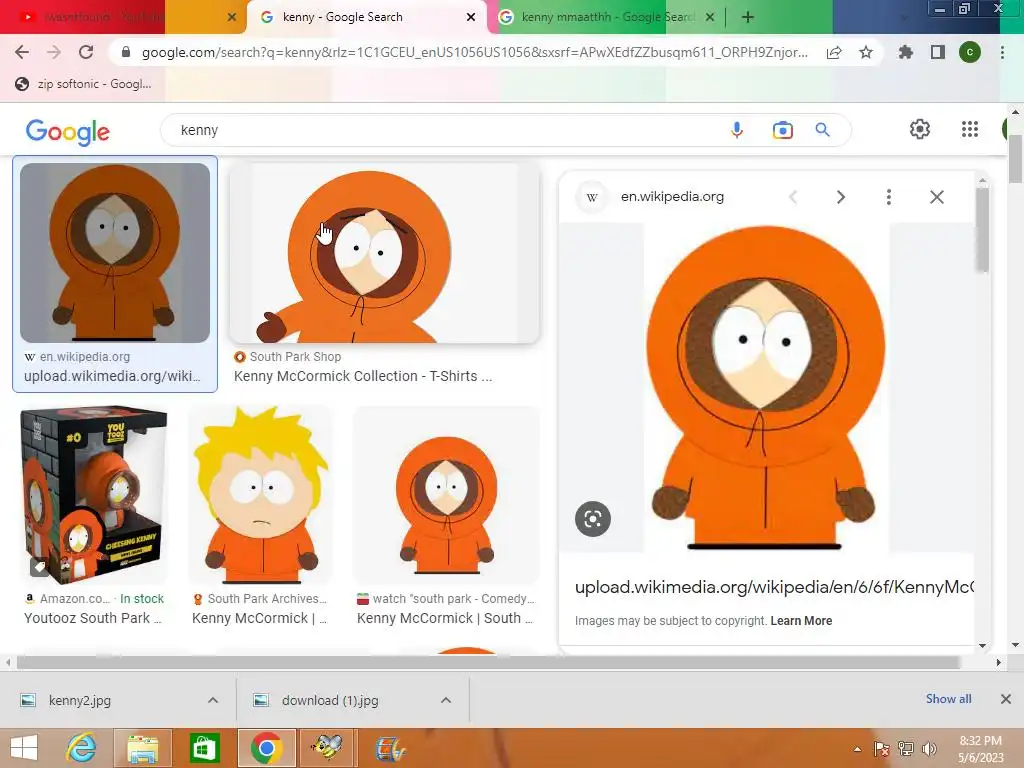The width and height of the screenshot is (1024, 768).
Task: Go back to previous page in Chrome
Action: pos(22,52)
